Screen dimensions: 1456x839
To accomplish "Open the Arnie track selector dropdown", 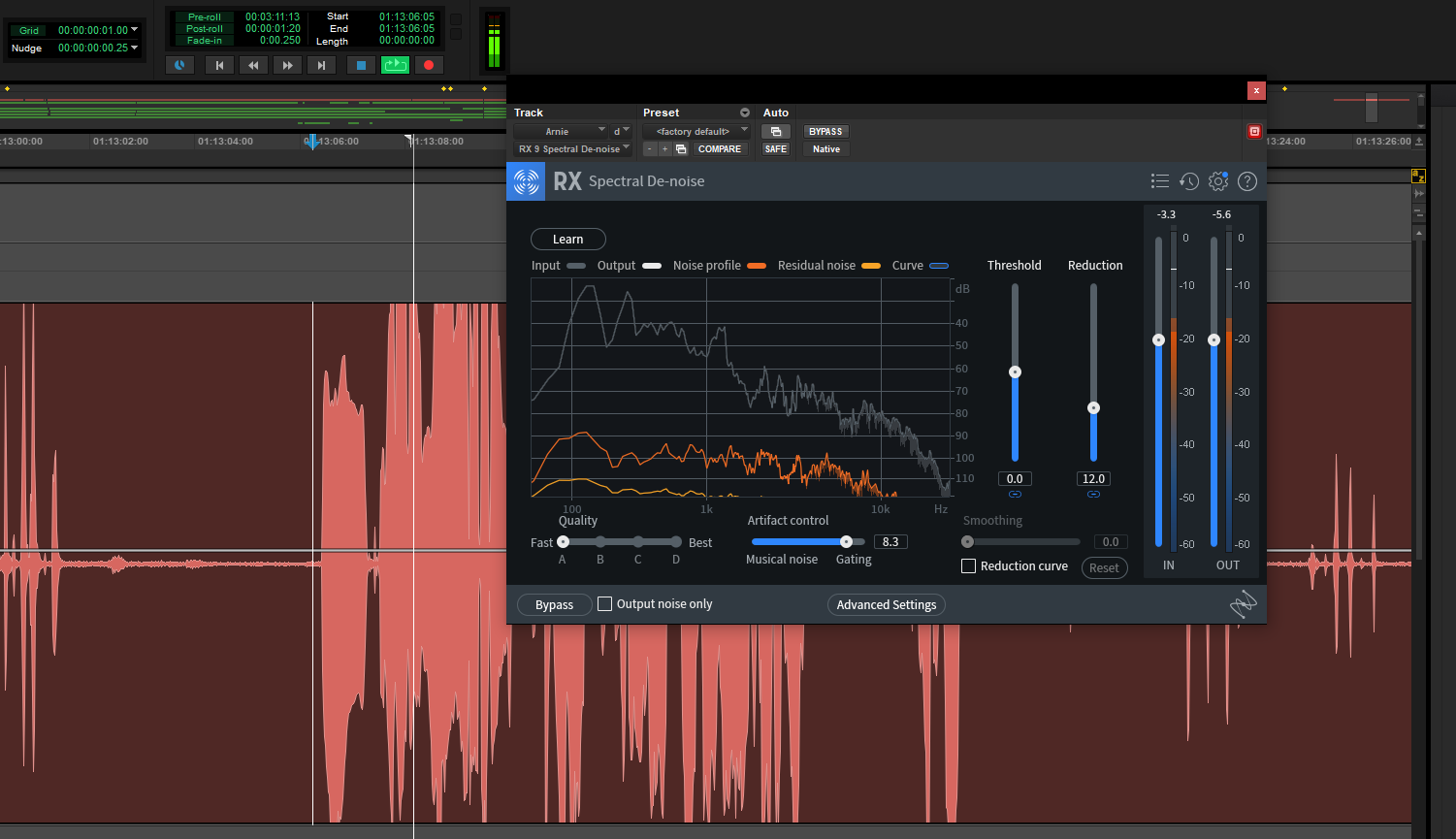I will tap(560, 131).
